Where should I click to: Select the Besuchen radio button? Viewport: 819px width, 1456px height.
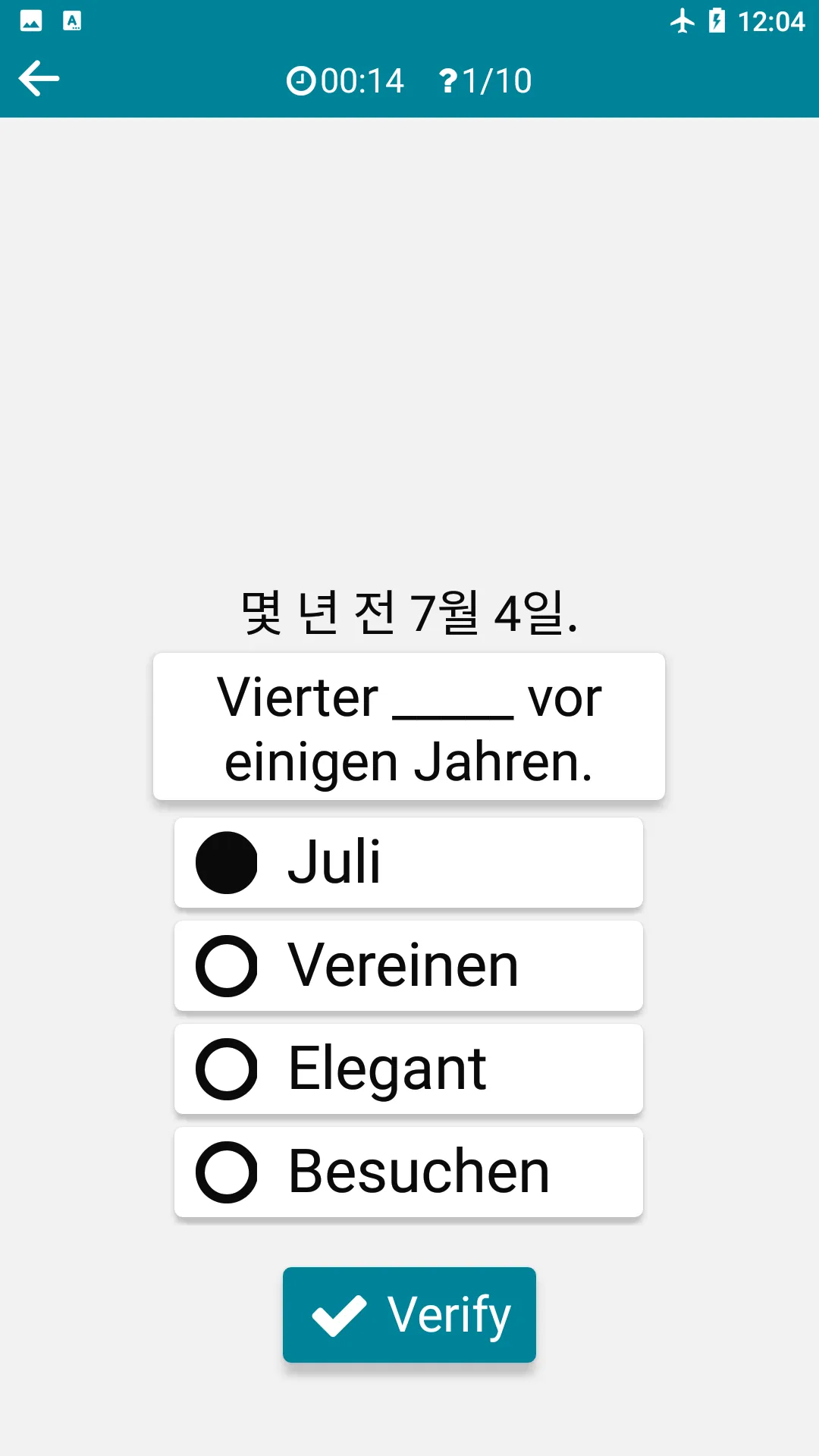coord(227,1172)
